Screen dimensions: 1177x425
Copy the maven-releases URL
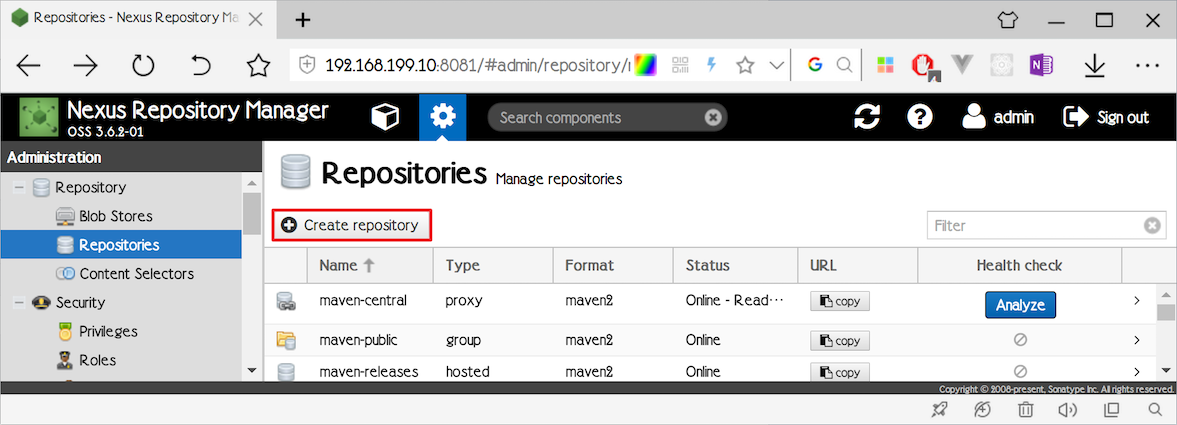[840, 372]
